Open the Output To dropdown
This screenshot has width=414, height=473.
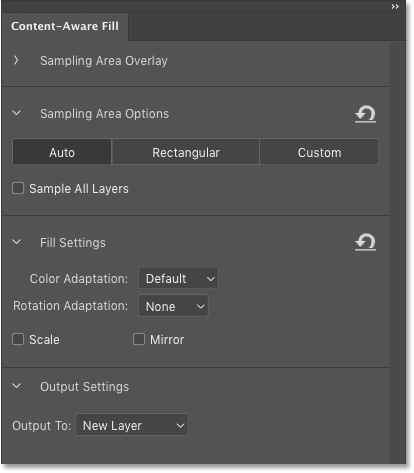click(132, 425)
